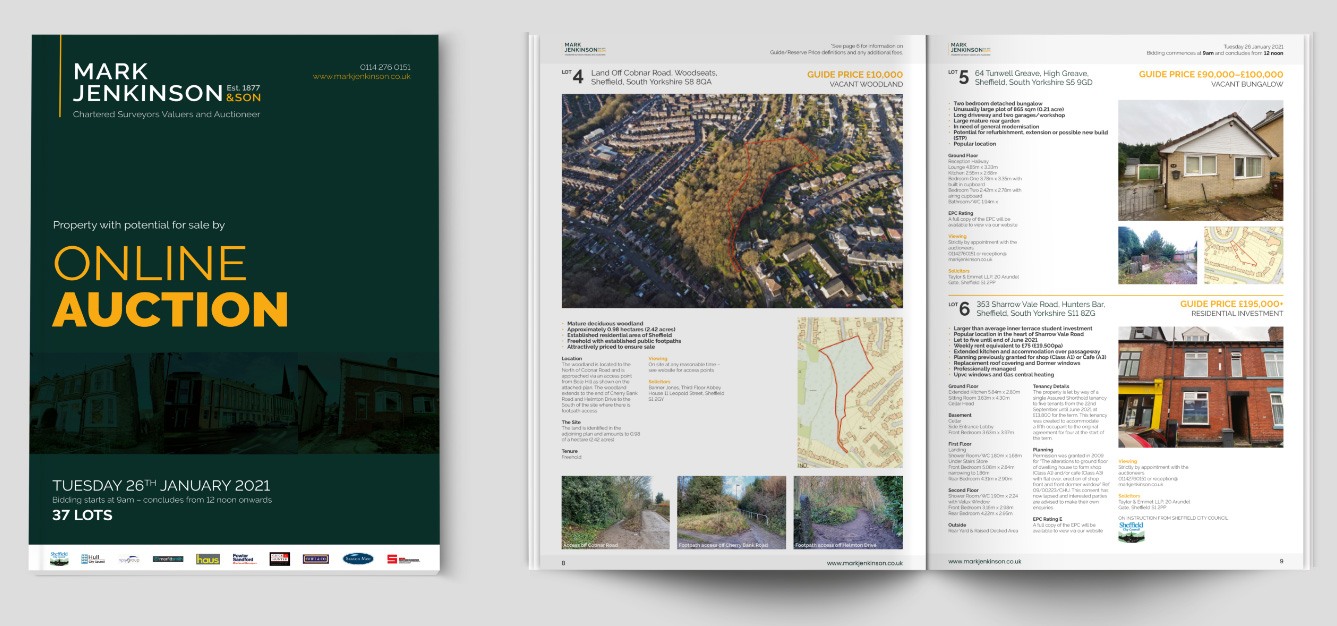Click 'GUIDE PRICE £90,000–£100,000' text

click(1211, 75)
